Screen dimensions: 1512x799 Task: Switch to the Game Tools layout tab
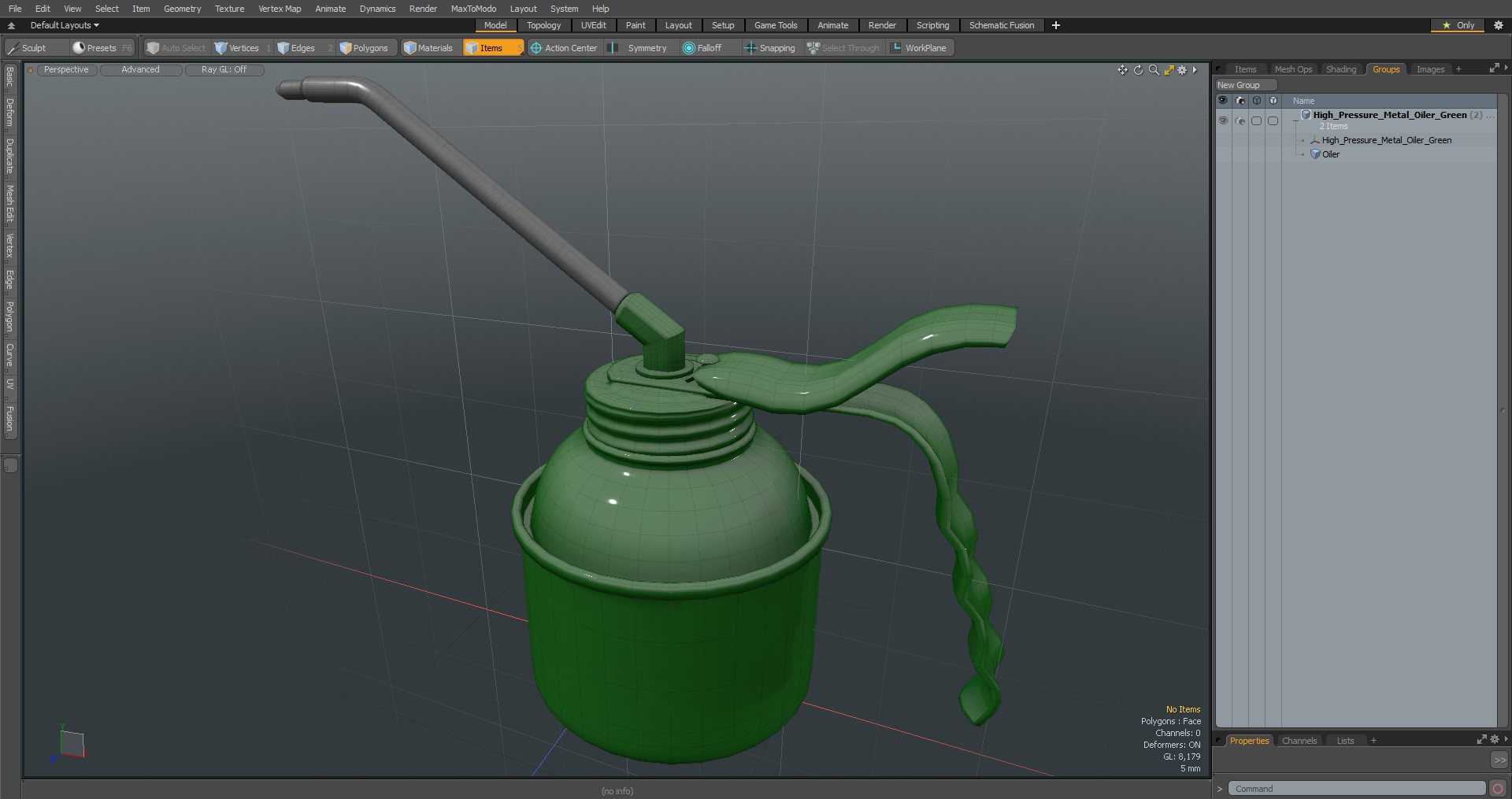(x=776, y=25)
